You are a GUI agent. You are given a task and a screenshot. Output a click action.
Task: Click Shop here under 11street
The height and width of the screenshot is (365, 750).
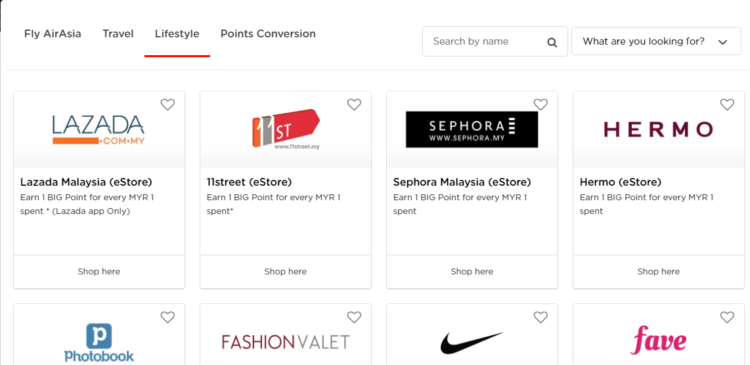pyautogui.click(x=286, y=272)
